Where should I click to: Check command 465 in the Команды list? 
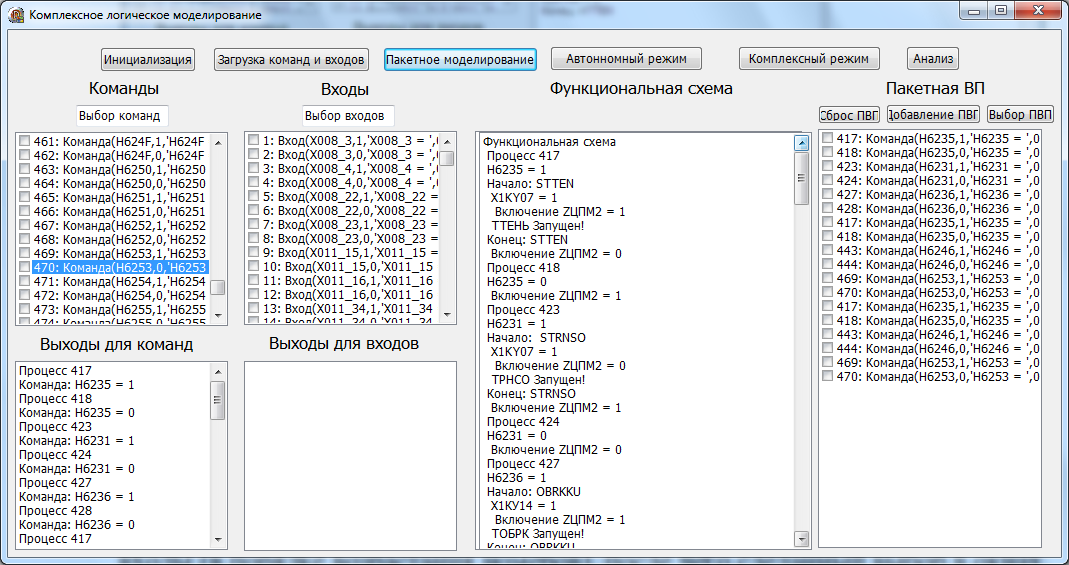[x=25, y=196]
